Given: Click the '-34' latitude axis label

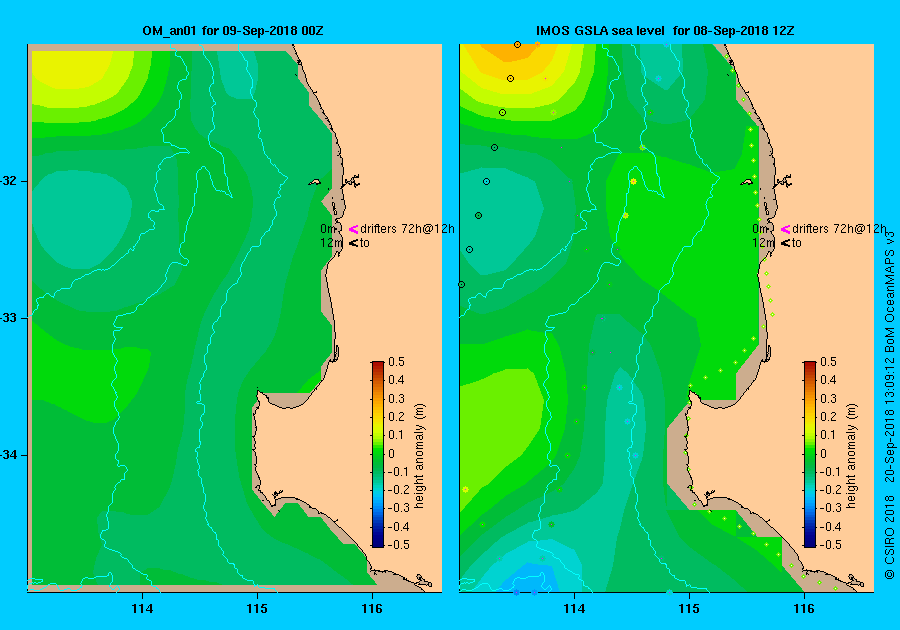Looking at the screenshot, I should pyautogui.click(x=8, y=454).
